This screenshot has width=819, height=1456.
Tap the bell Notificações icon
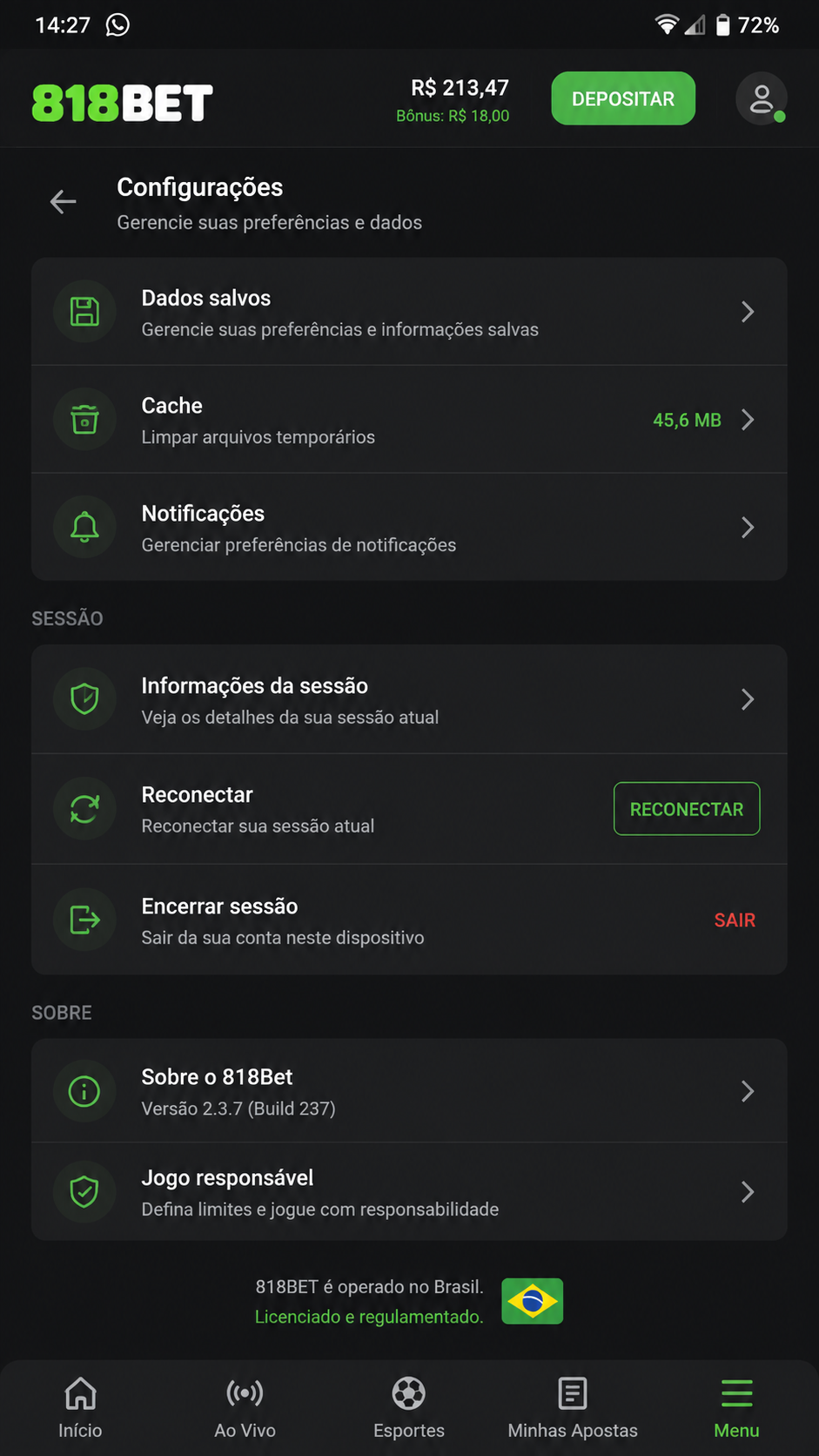tap(84, 527)
